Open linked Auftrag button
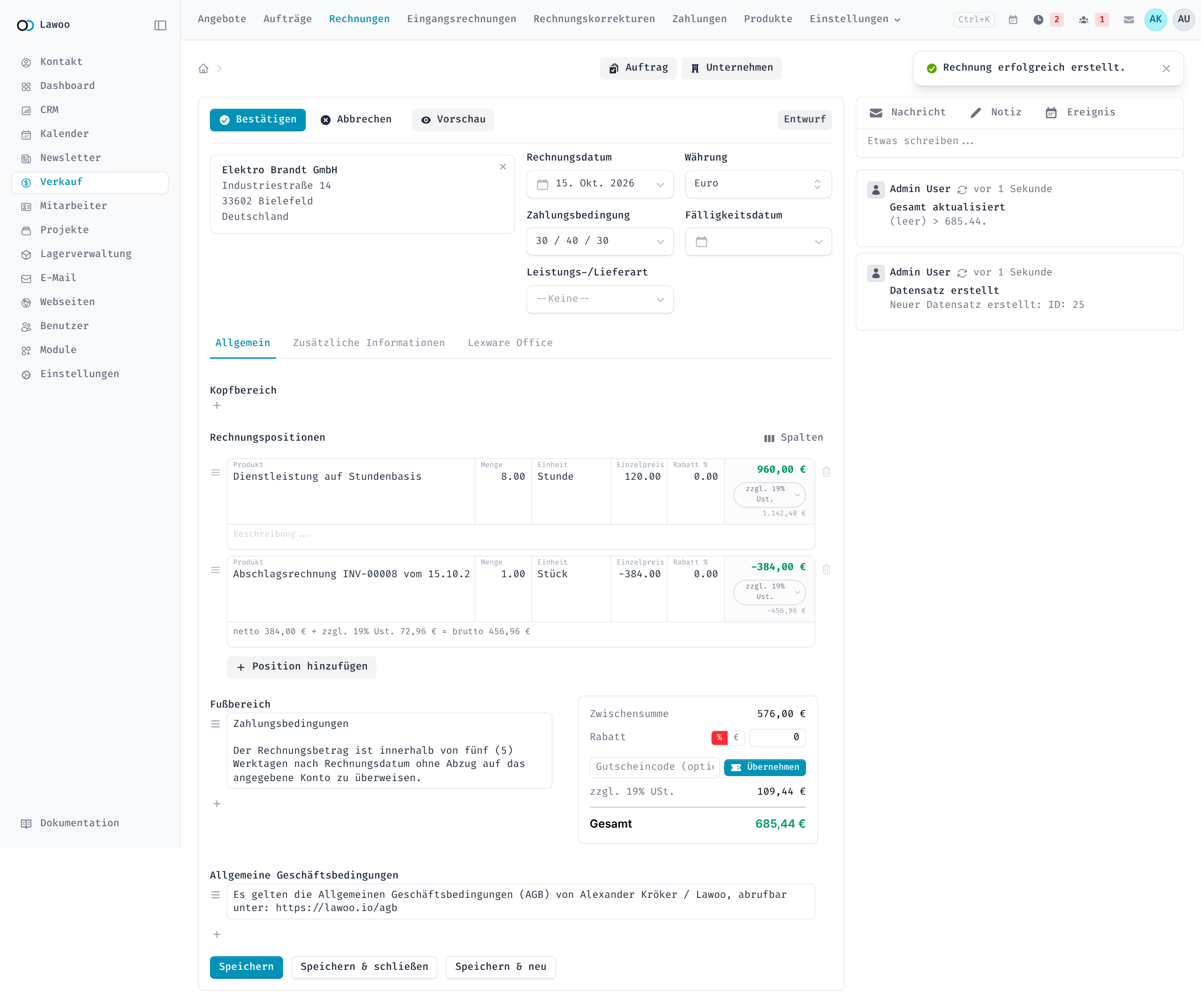Viewport: 1201px width, 1008px height. 638,68
